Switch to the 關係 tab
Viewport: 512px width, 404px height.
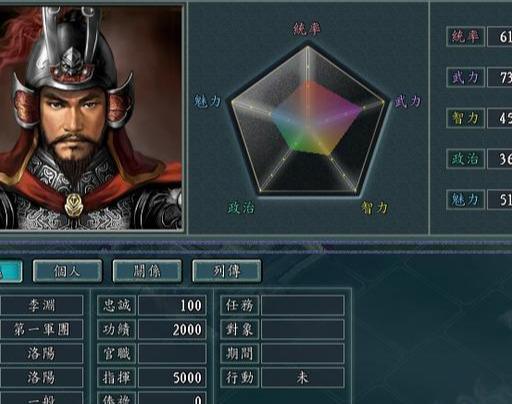click(x=147, y=271)
